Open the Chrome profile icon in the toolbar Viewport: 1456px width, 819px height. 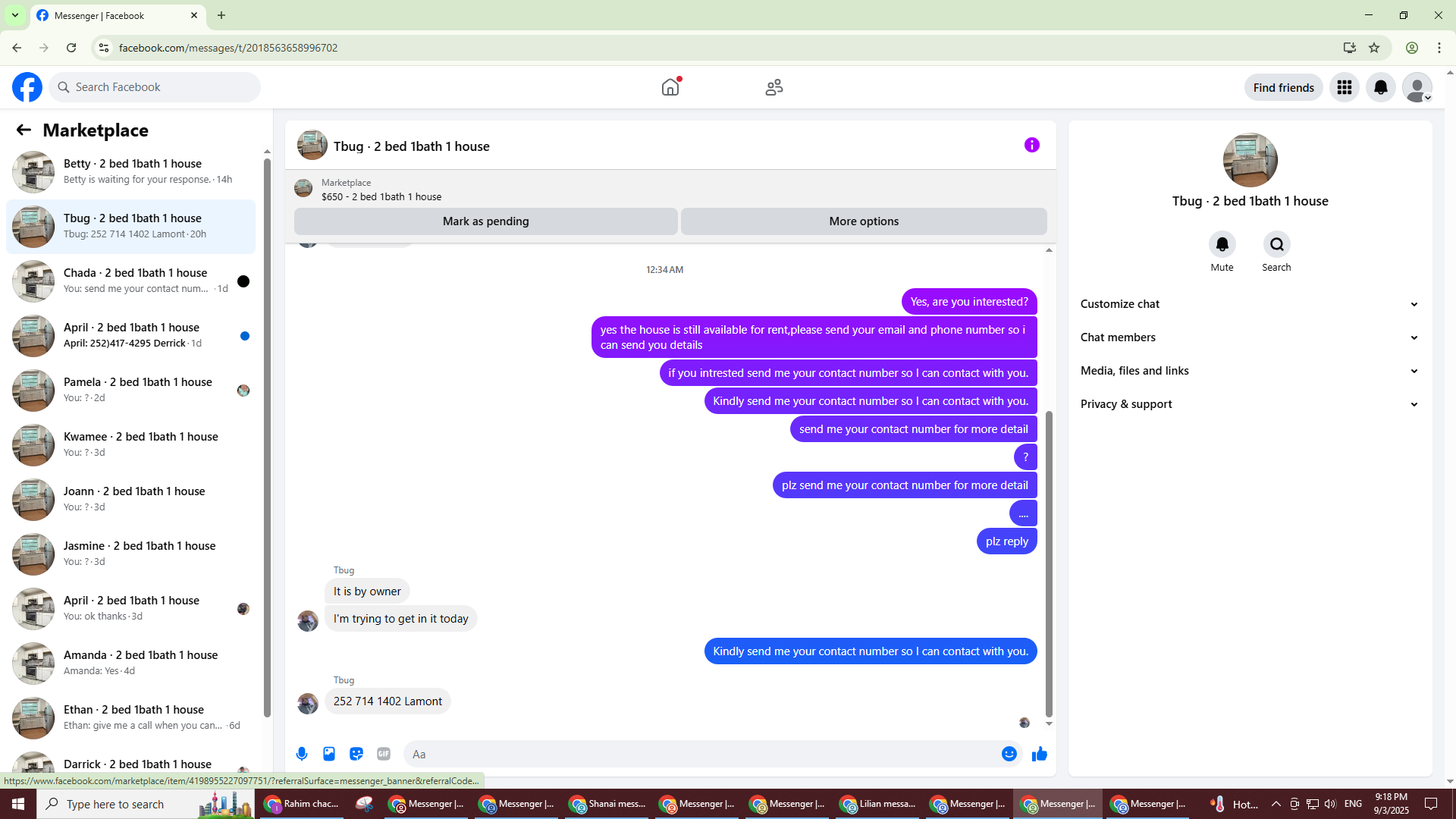1412,48
